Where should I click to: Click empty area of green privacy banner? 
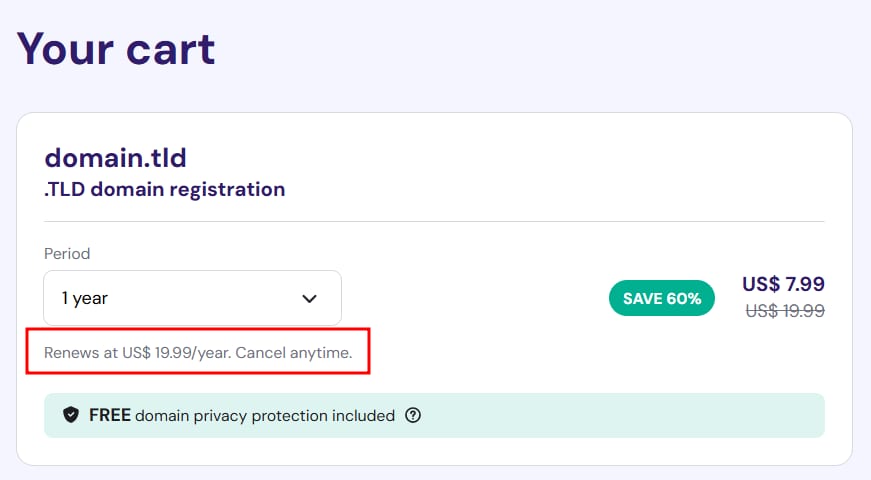pyautogui.click(x=620, y=415)
